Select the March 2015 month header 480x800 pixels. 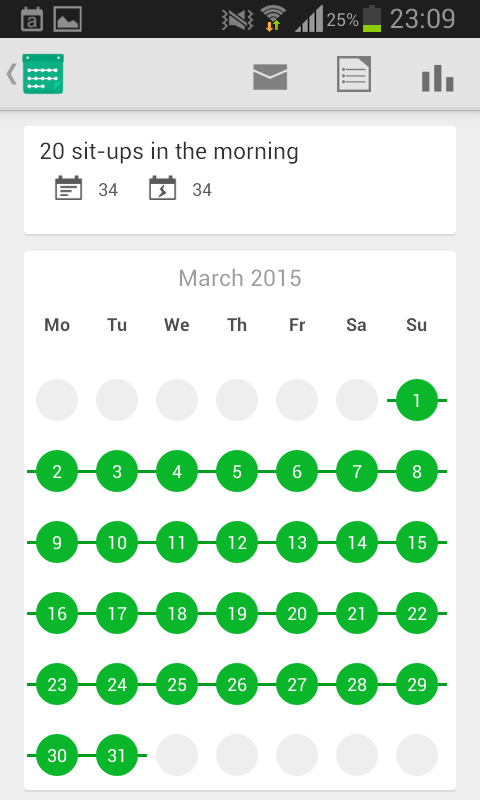(240, 278)
